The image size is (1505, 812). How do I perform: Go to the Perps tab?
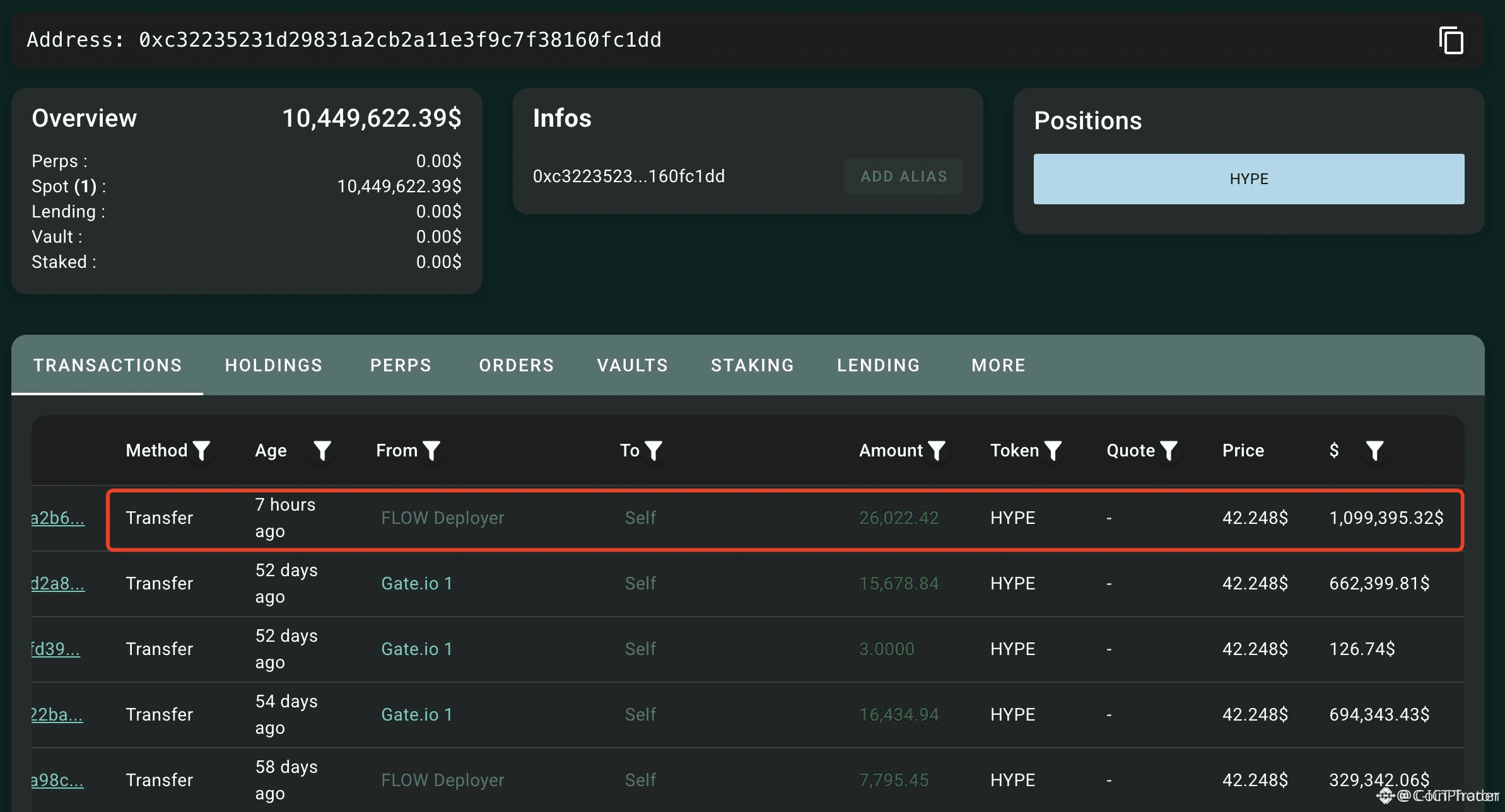(x=401, y=365)
